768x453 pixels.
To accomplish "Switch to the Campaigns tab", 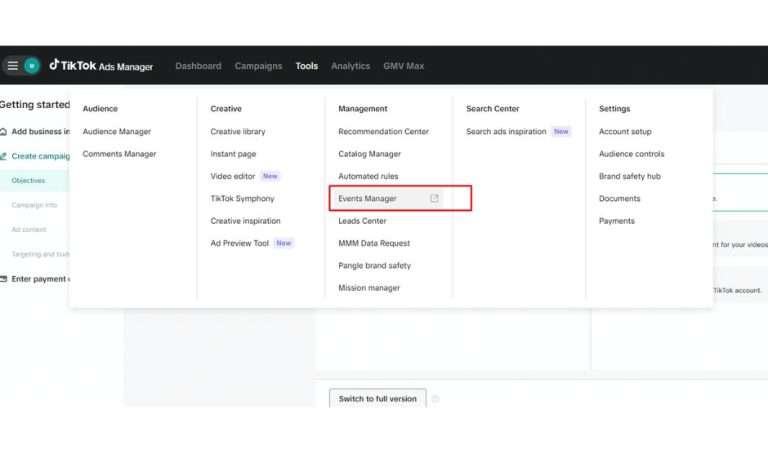I will point(258,66).
